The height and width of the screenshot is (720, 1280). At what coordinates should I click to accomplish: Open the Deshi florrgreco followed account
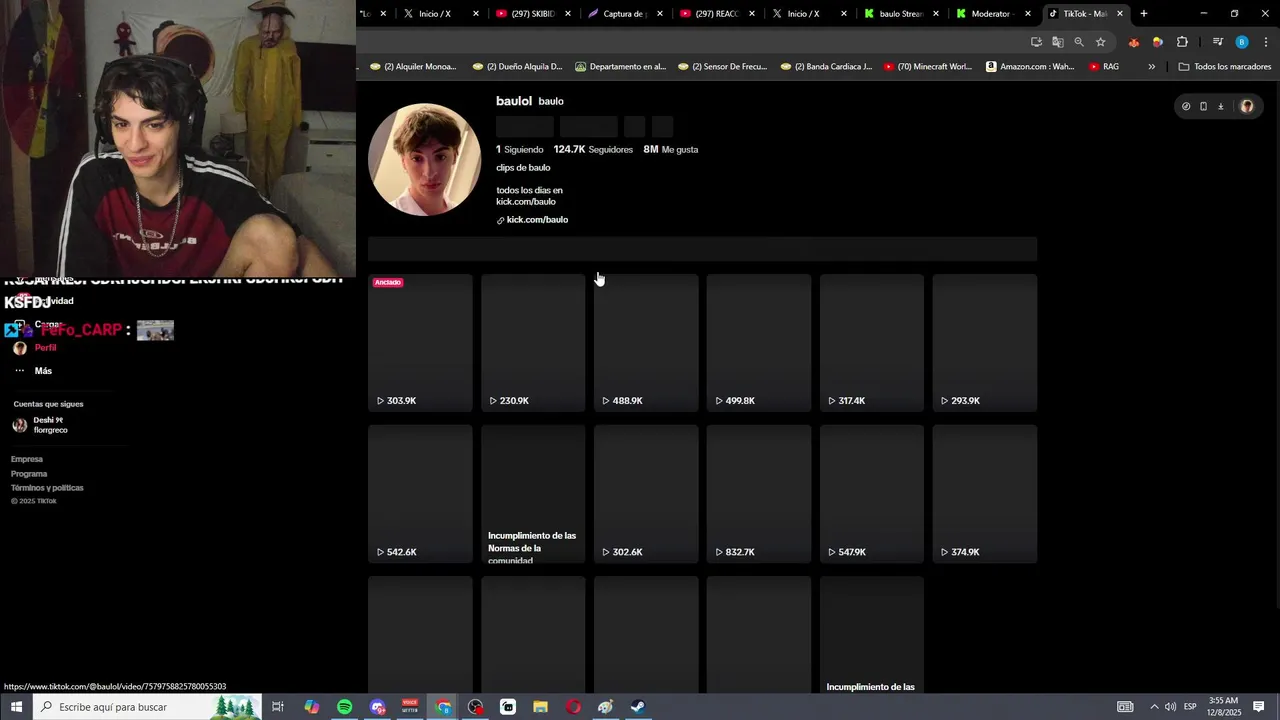[40, 425]
